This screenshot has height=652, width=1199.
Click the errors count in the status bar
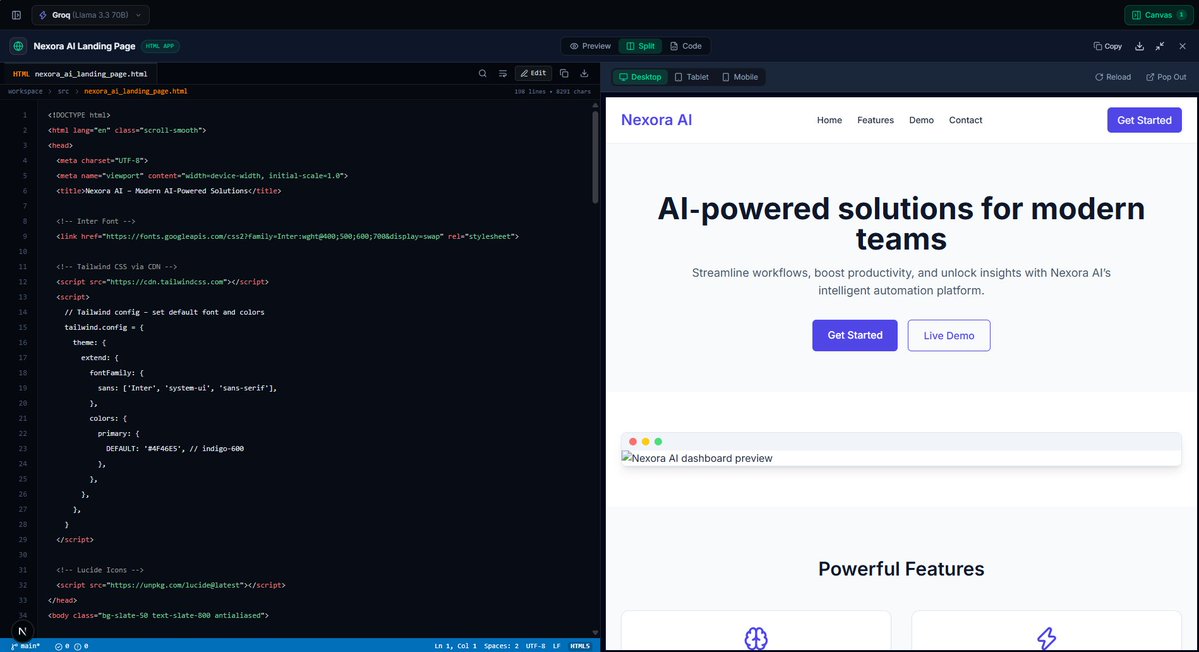(61, 646)
